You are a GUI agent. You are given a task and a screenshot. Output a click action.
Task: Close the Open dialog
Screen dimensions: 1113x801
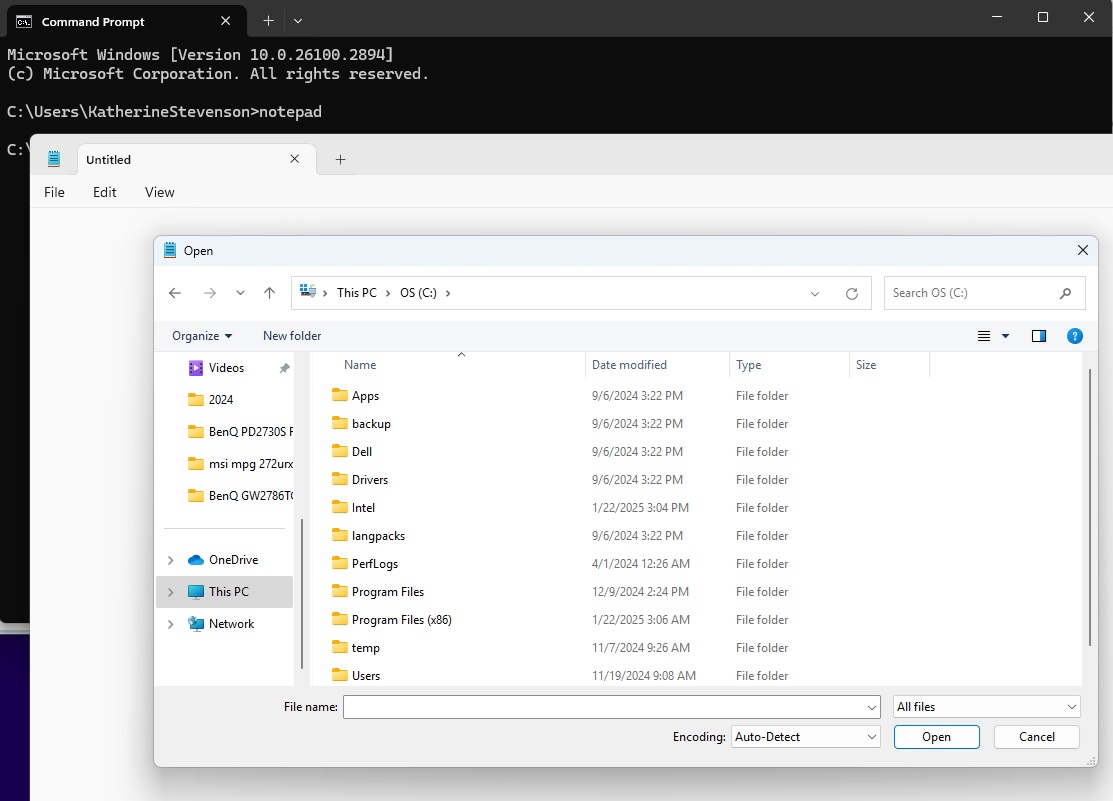point(1082,250)
